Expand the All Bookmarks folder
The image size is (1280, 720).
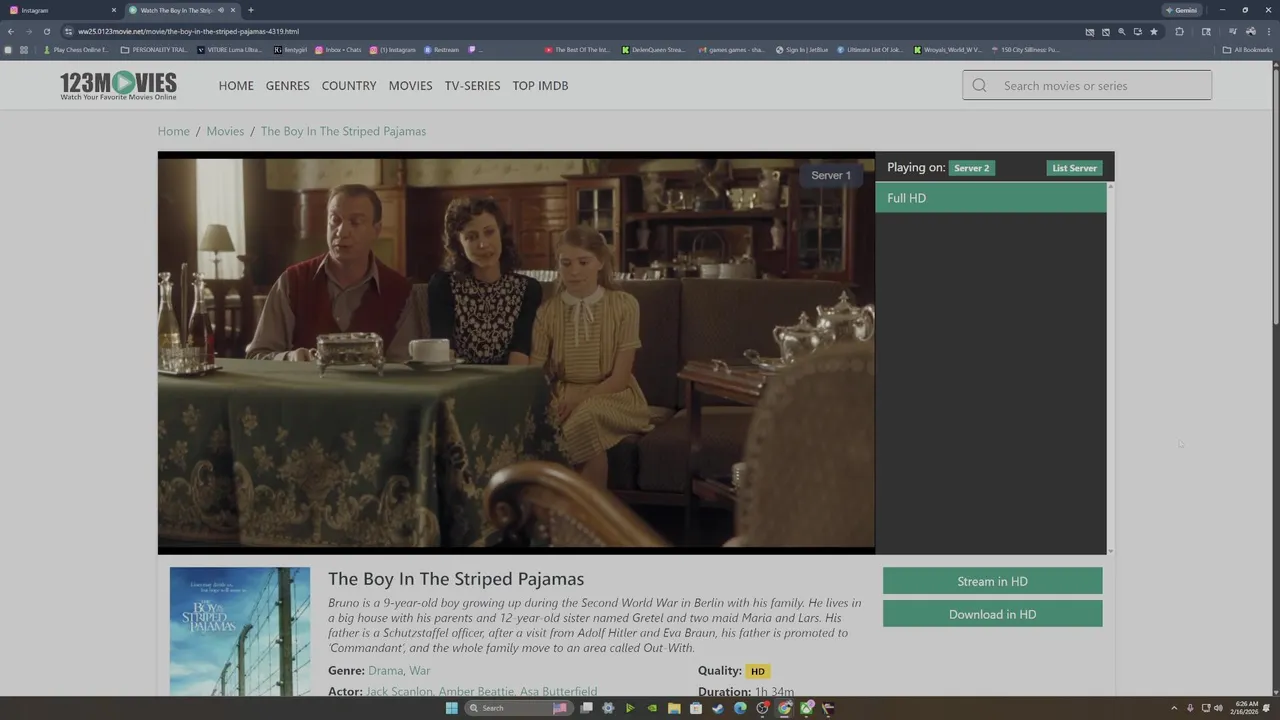(x=1247, y=50)
